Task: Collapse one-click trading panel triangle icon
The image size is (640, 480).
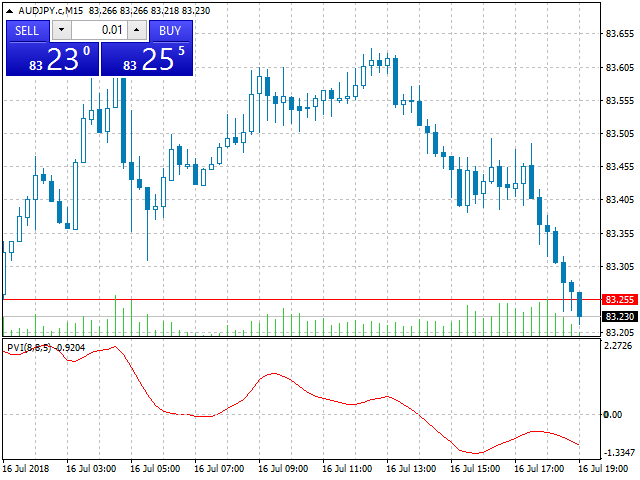Action: 10,11
